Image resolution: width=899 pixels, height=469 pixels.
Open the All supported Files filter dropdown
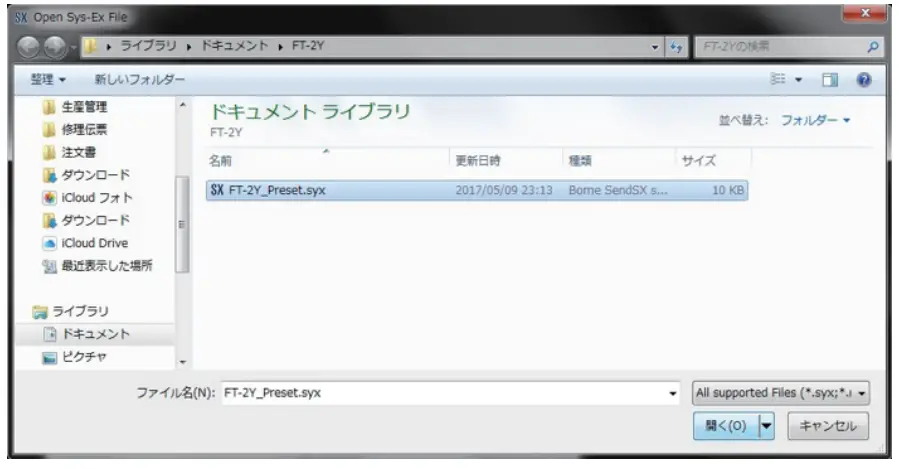(x=780, y=393)
